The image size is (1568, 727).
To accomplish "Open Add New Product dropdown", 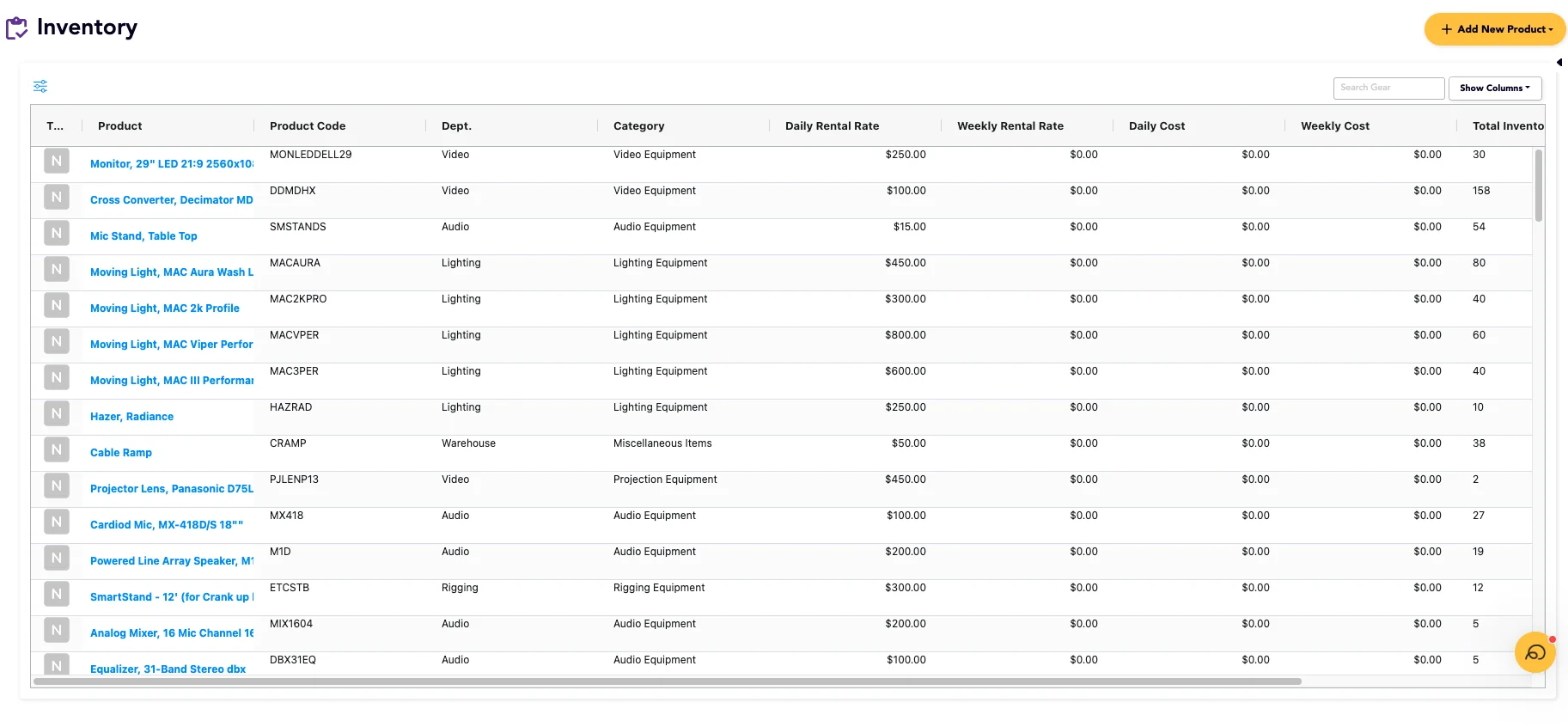I will 1495,29.
